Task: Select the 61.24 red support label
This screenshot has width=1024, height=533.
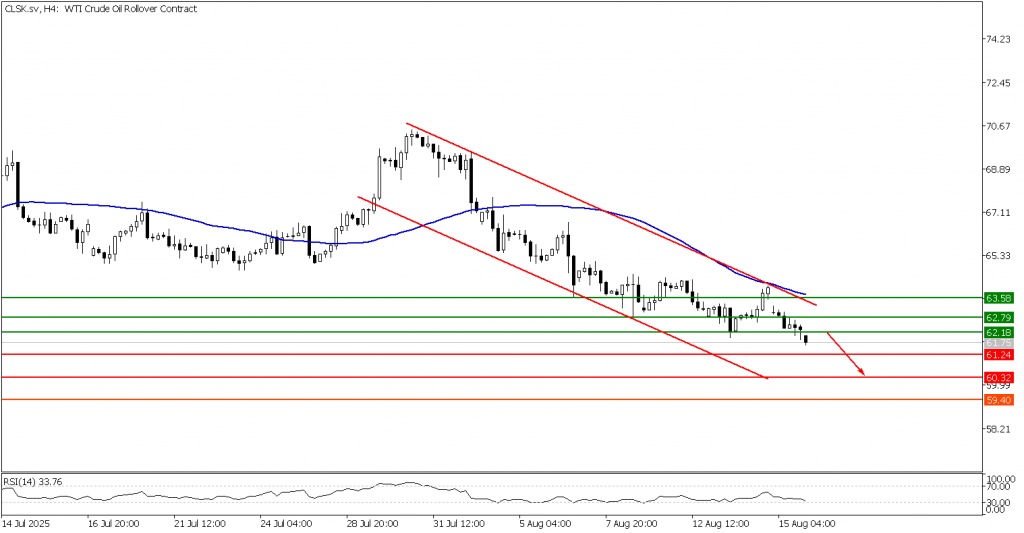Action: click(999, 355)
